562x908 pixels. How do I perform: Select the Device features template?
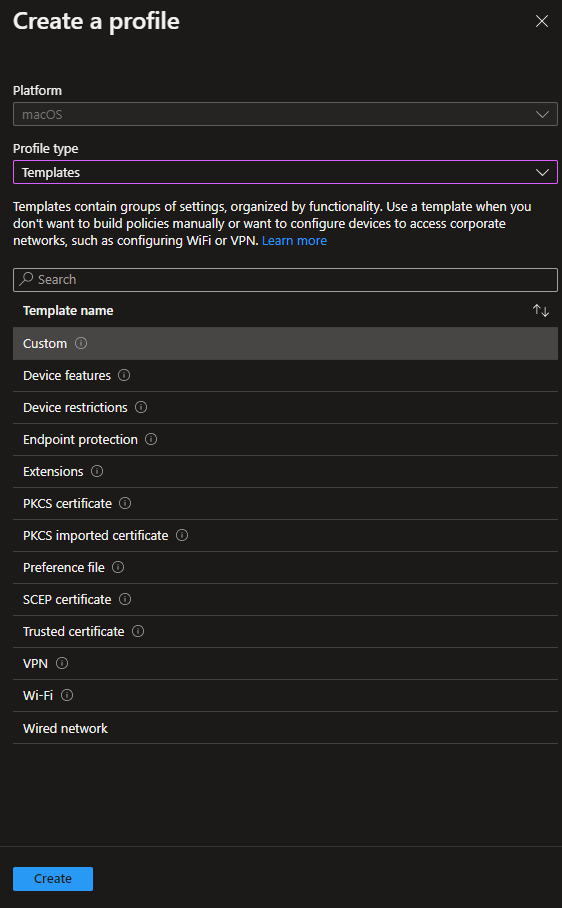click(285, 375)
